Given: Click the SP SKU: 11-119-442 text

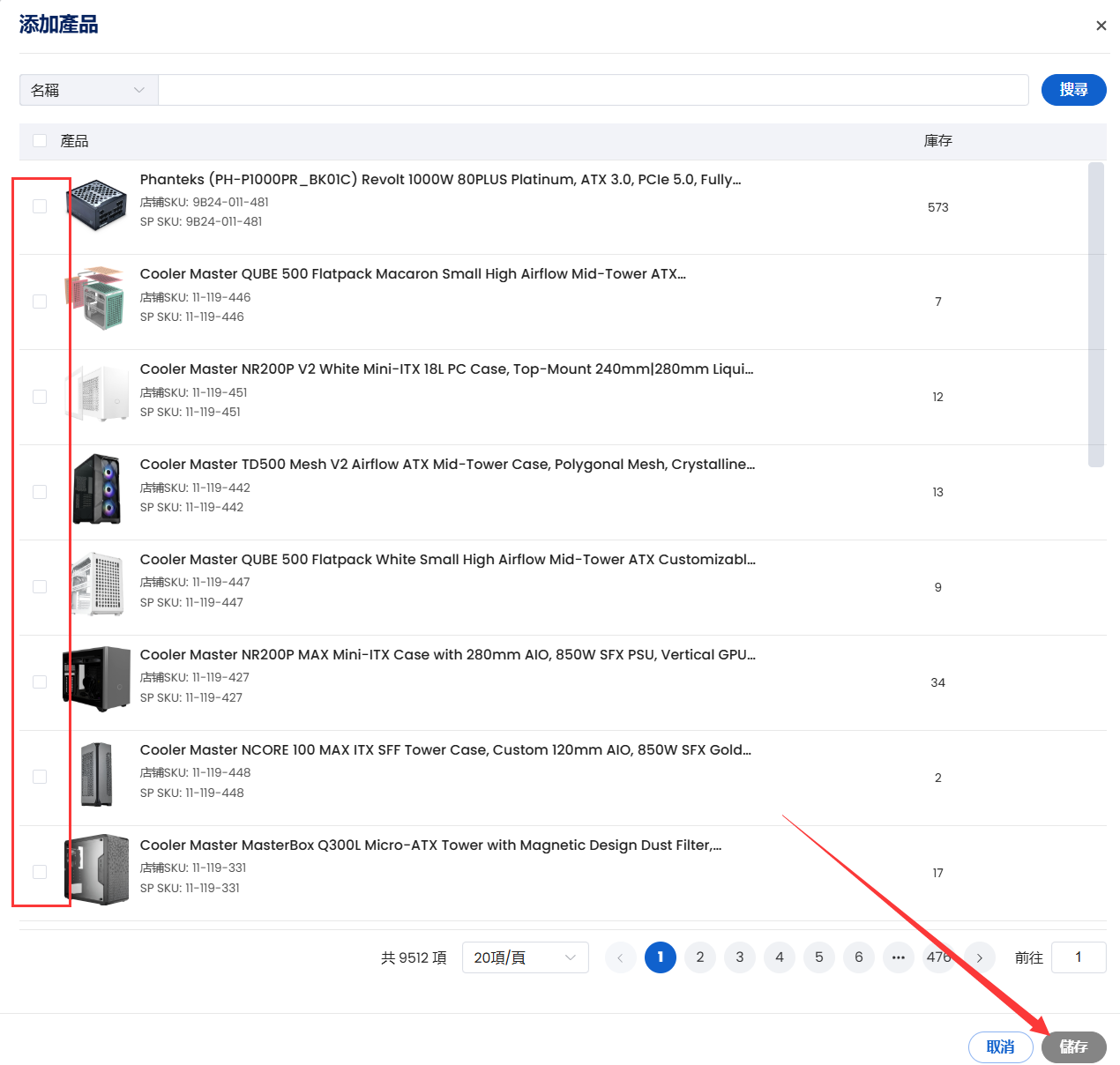Looking at the screenshot, I should click(192, 507).
